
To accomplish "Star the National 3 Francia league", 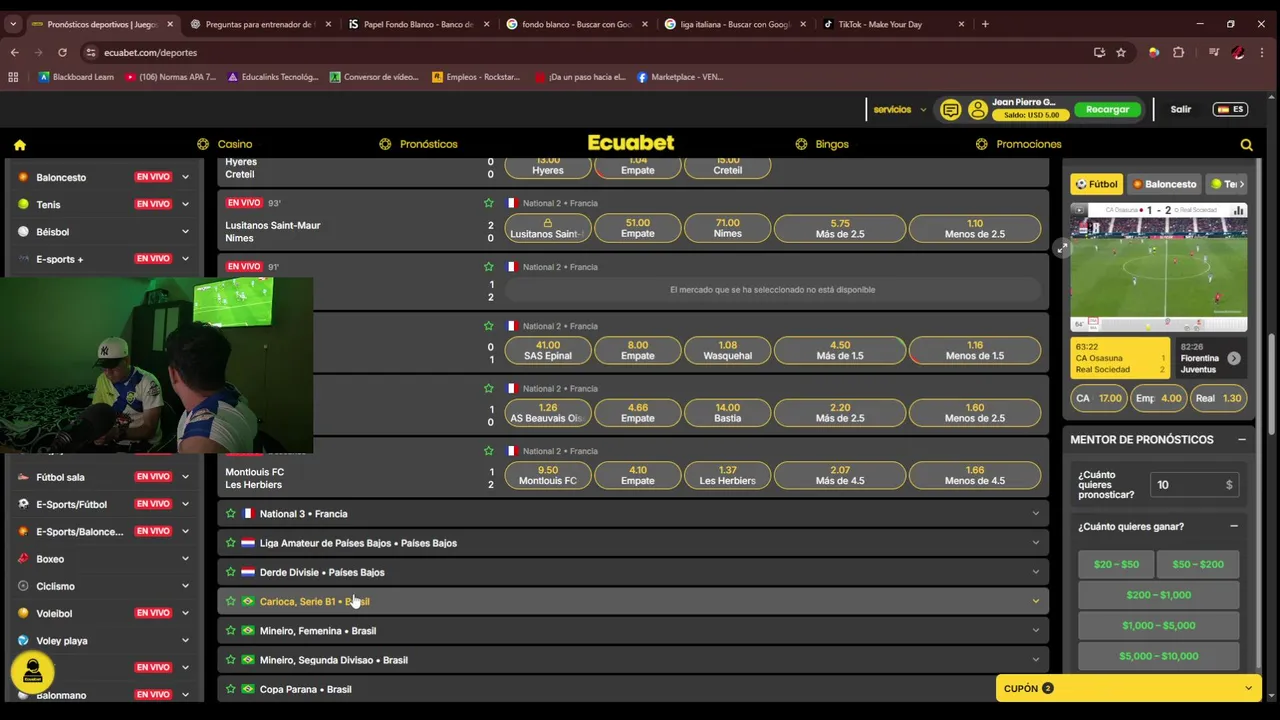I will coord(231,514).
